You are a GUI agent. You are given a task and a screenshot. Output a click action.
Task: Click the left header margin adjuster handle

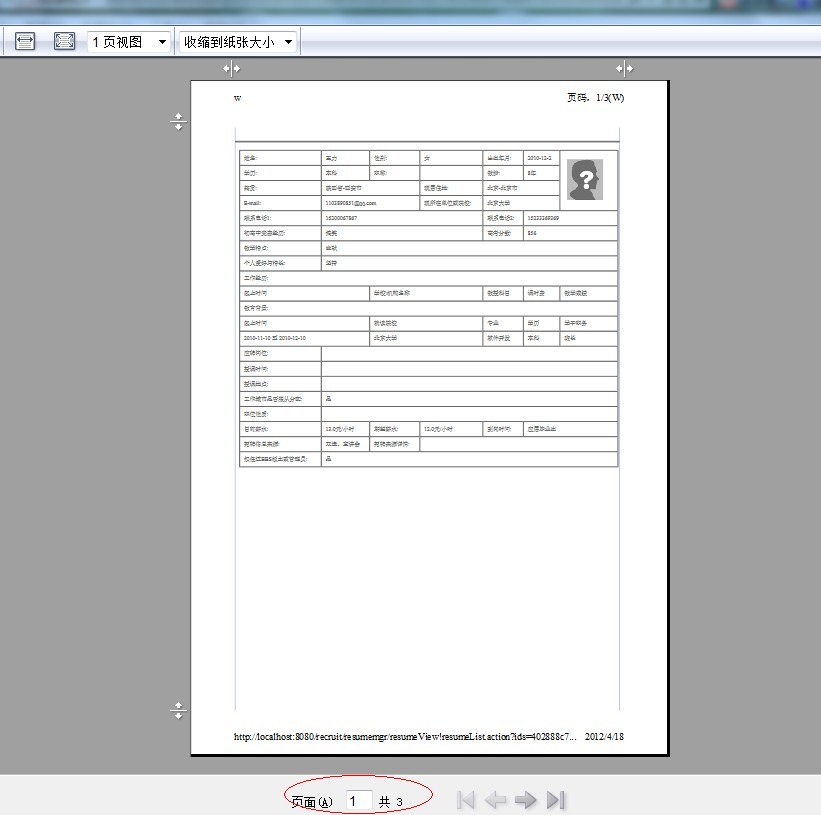(x=232, y=68)
